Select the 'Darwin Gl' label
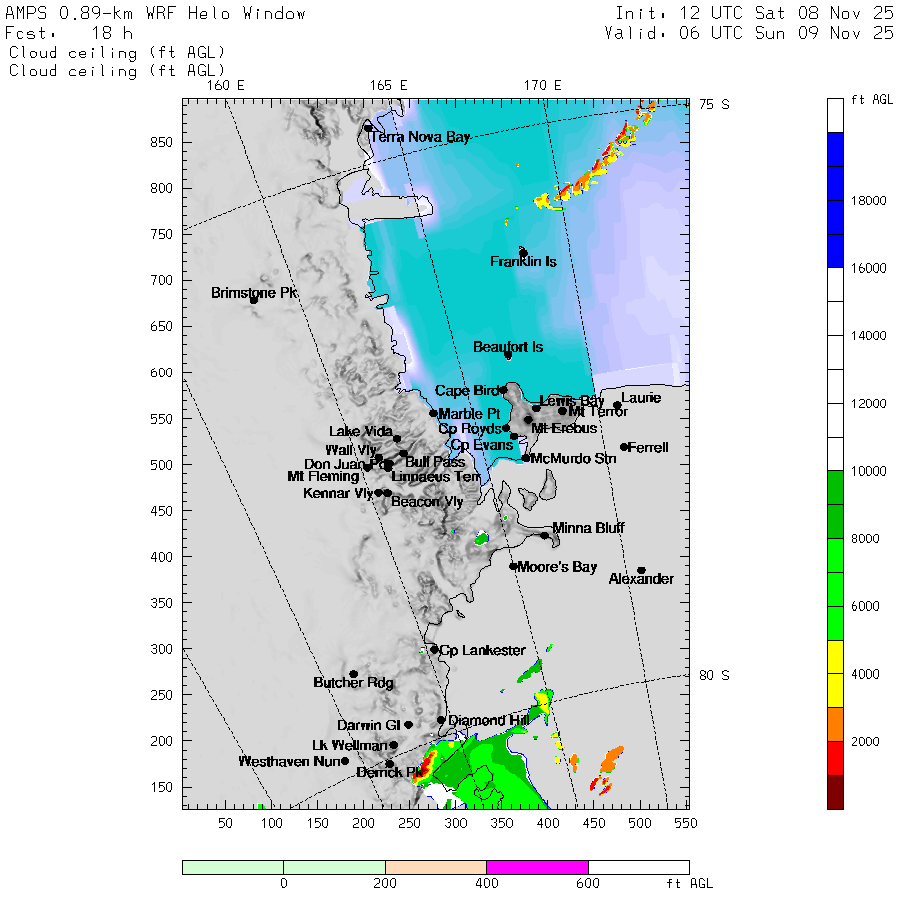The image size is (900, 900). pyautogui.click(x=368, y=725)
